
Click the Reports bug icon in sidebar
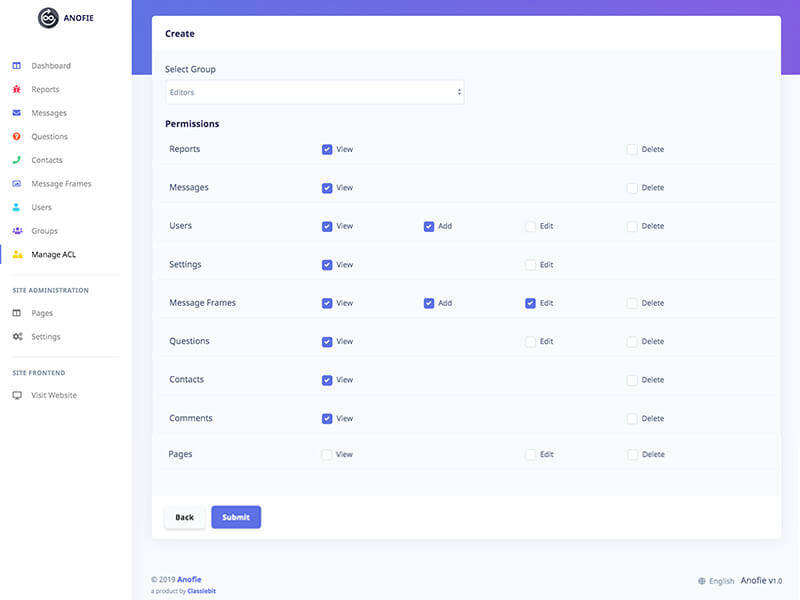(x=17, y=89)
